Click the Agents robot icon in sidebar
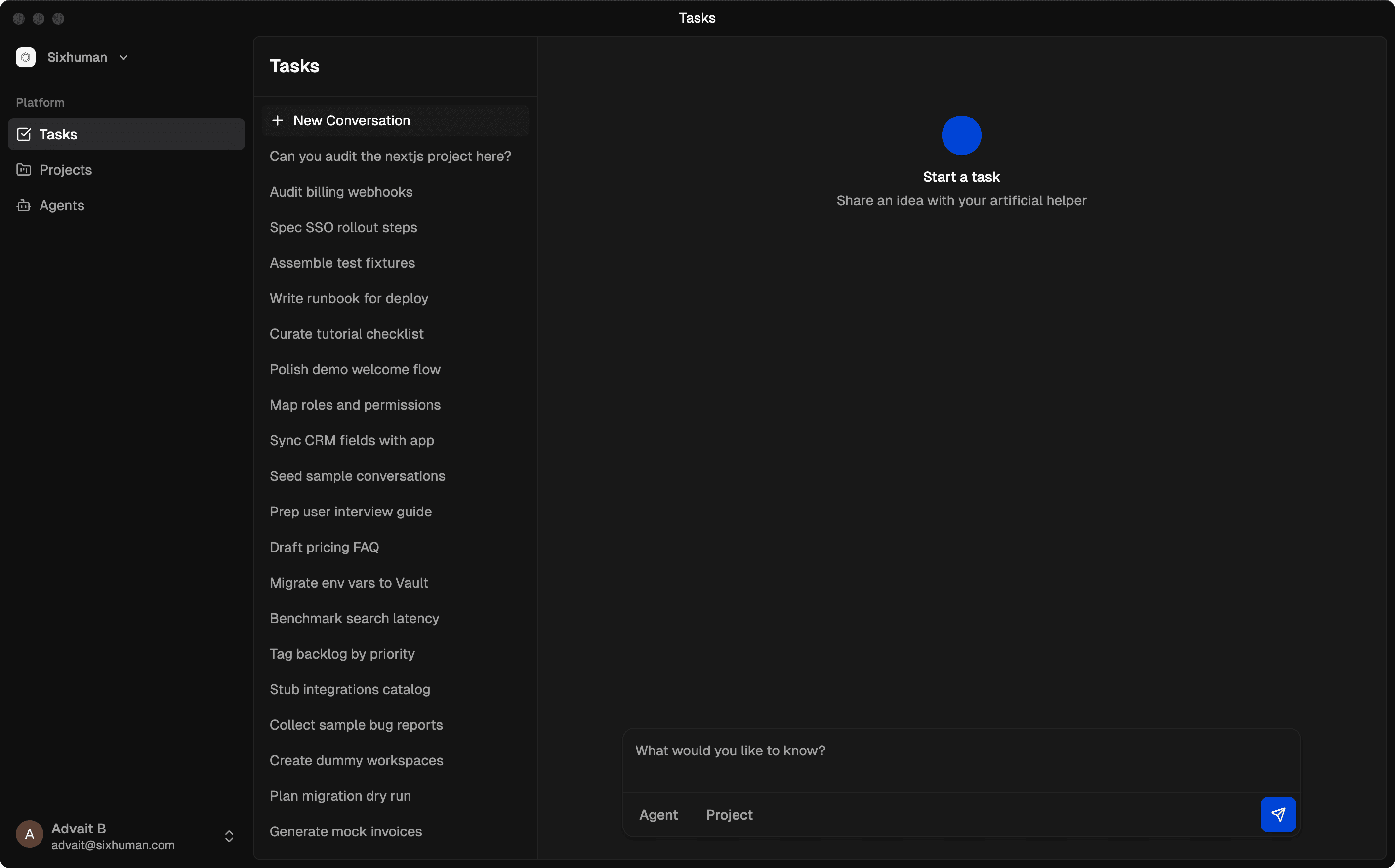This screenshot has width=1395, height=868. click(24, 205)
